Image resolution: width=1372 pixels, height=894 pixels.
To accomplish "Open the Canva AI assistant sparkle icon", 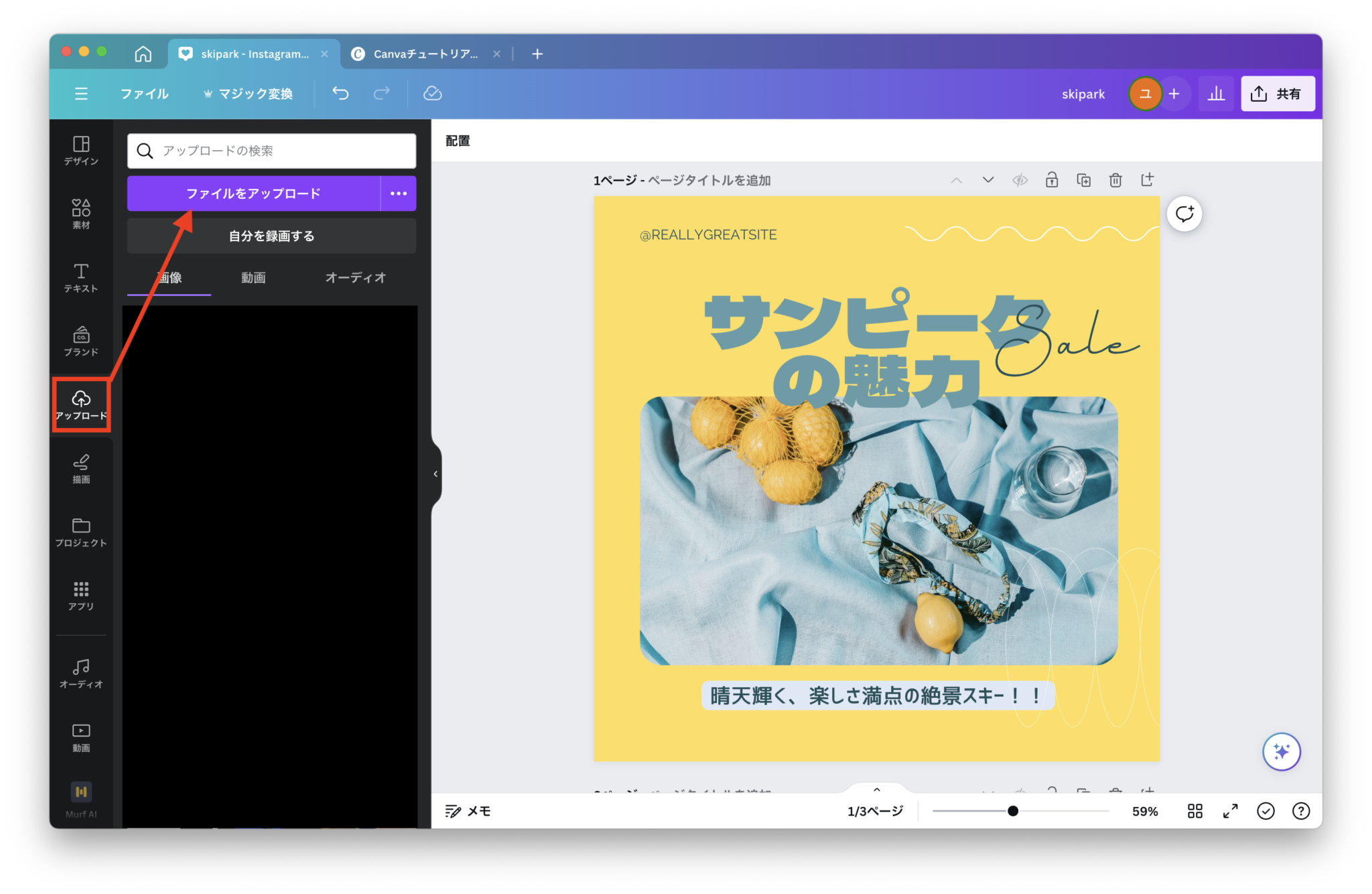I will [1282, 751].
